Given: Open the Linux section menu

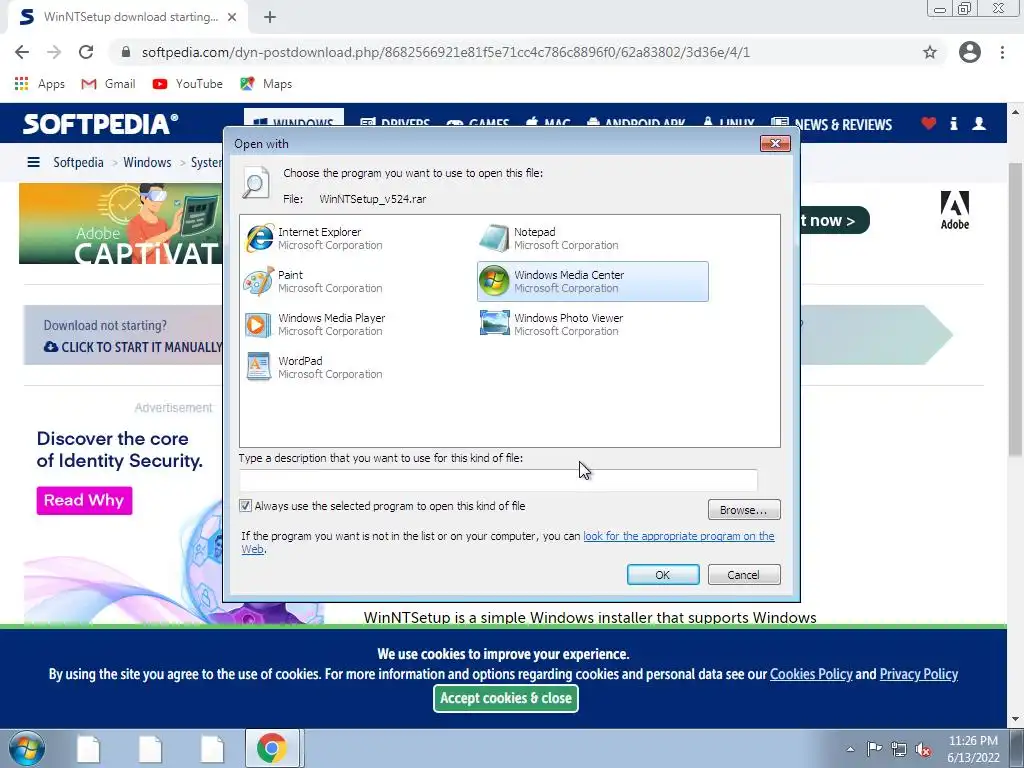Looking at the screenshot, I should point(729,123).
